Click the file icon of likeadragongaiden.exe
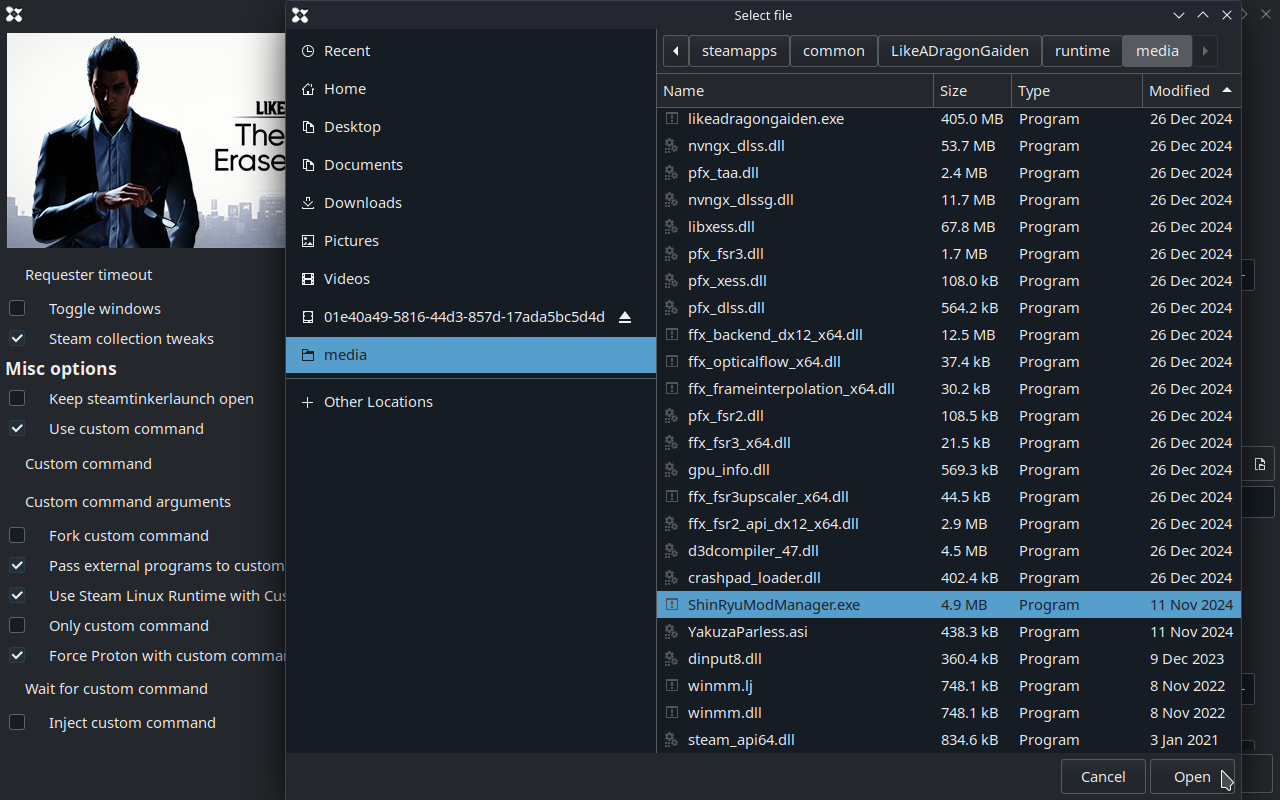Screen dimensions: 1280x800 (672, 119)
